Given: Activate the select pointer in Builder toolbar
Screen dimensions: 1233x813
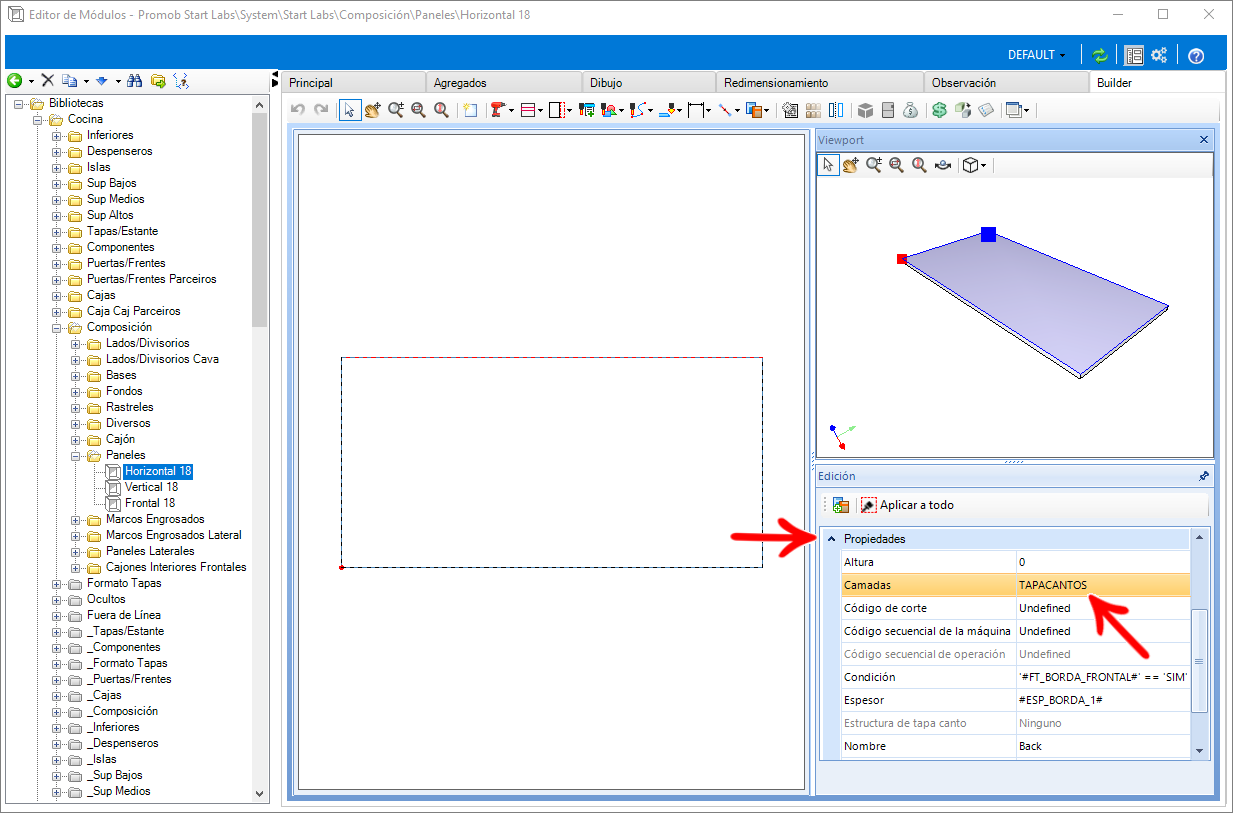Looking at the screenshot, I should coord(350,110).
